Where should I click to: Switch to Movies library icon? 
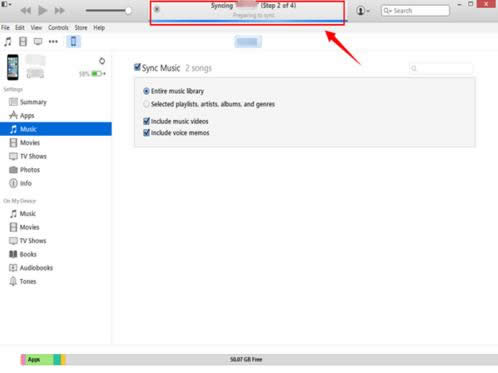click(23, 42)
